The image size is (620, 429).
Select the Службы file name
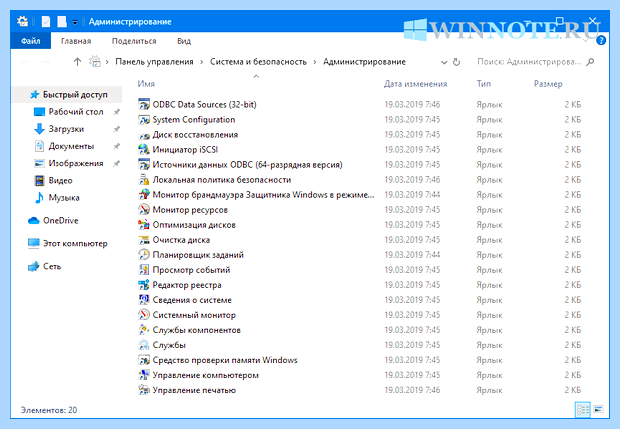[169, 345]
